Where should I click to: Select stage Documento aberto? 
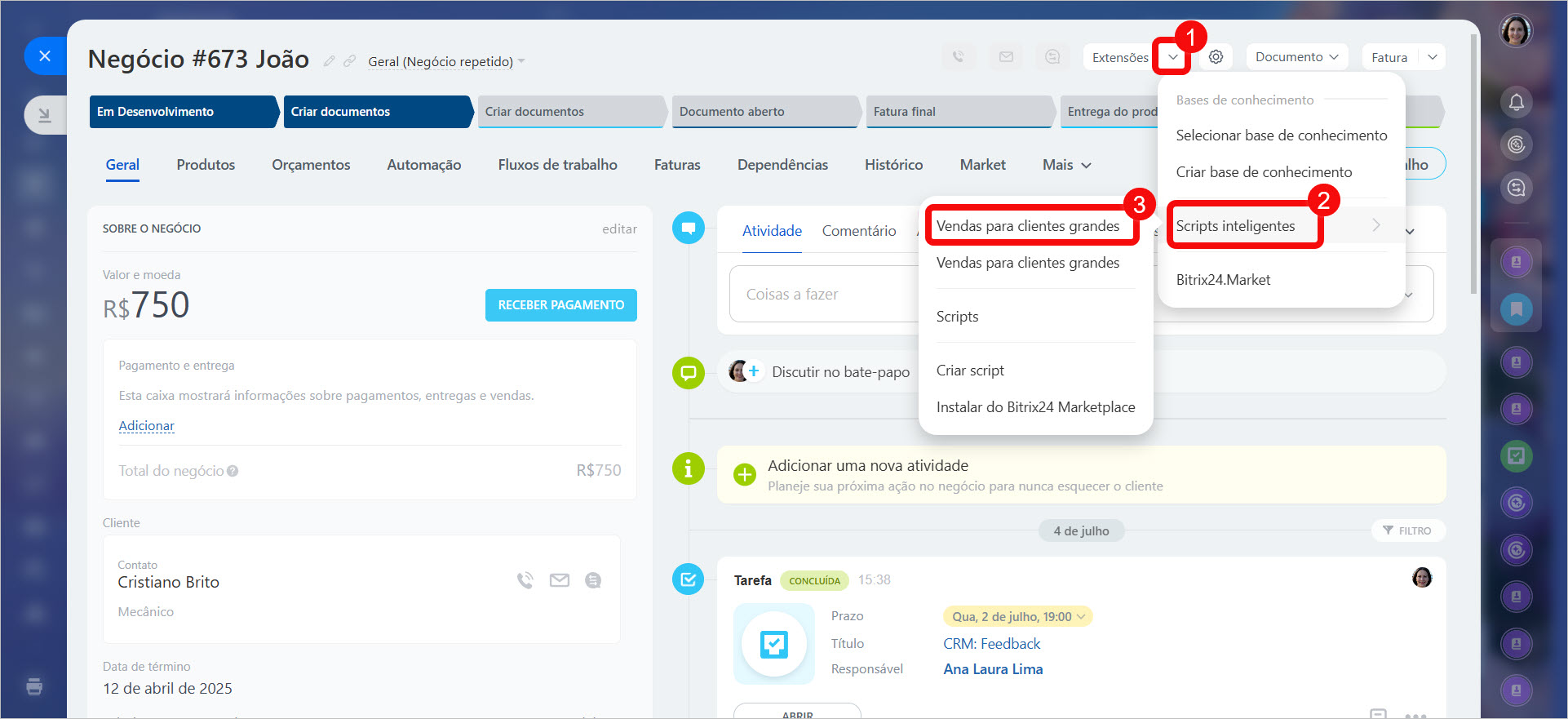[x=765, y=112]
